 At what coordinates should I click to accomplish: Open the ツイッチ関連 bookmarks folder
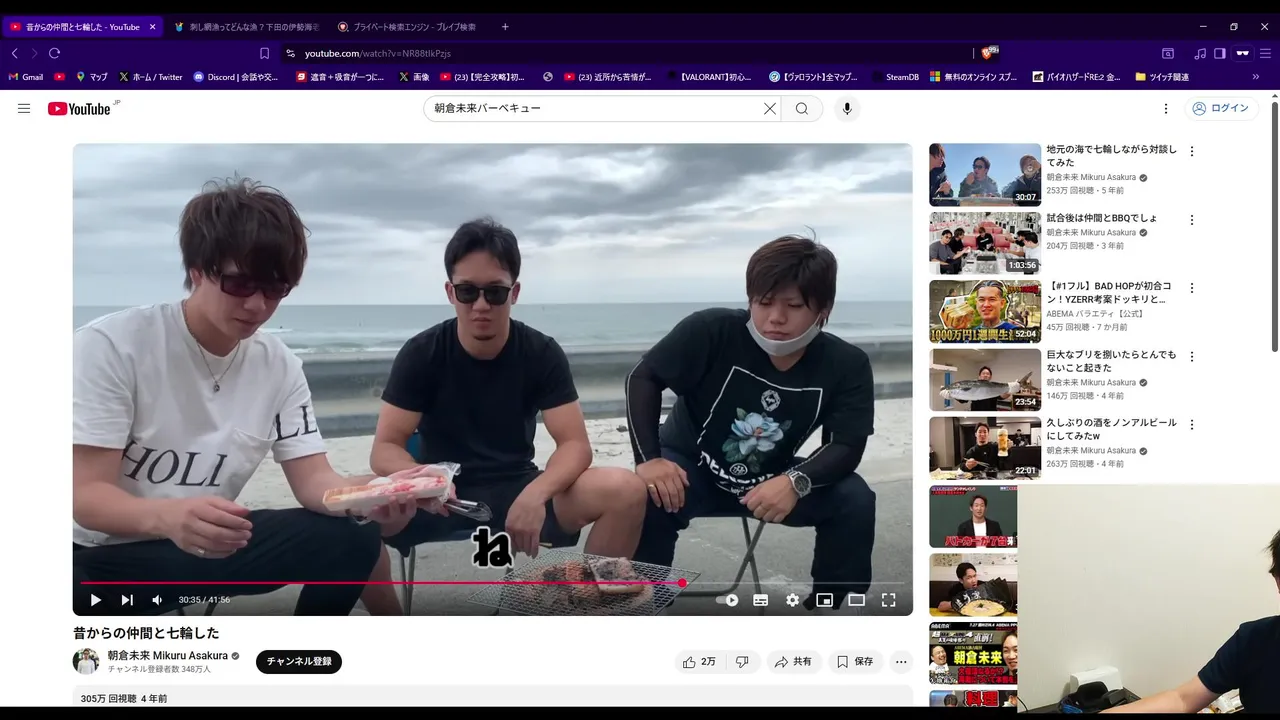tap(1162, 77)
